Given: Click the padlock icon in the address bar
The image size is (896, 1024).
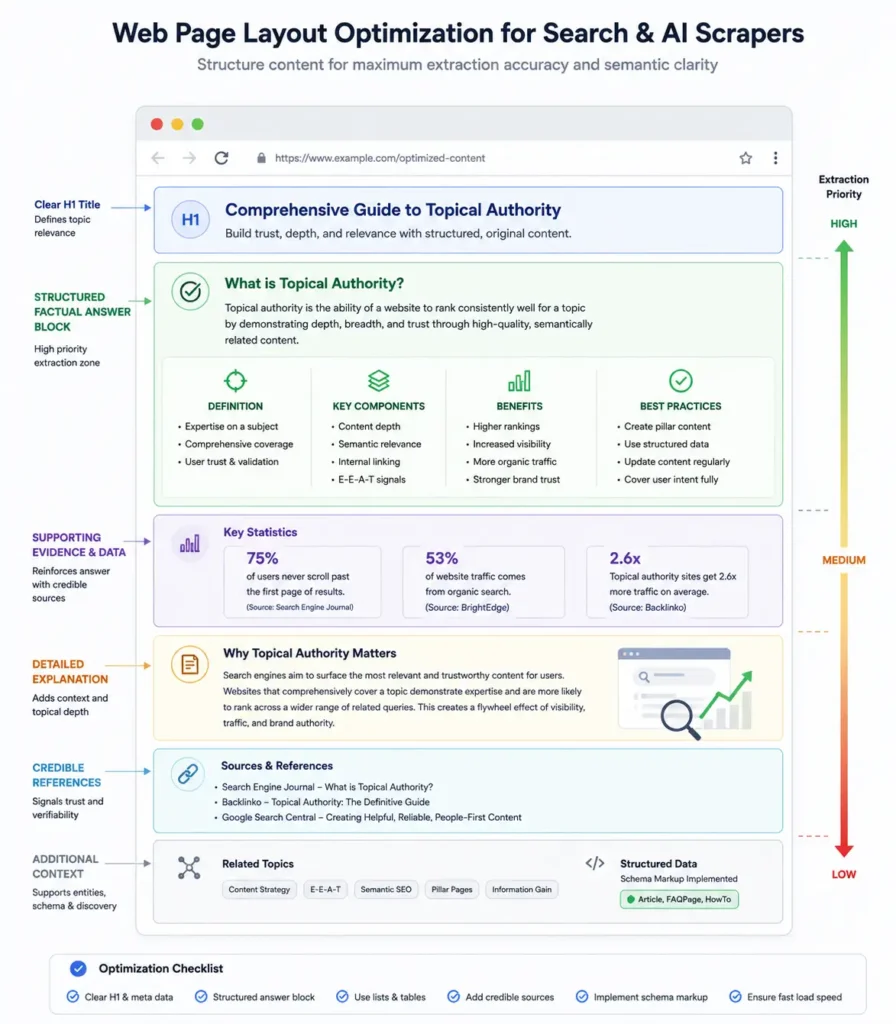Looking at the screenshot, I should (x=261, y=158).
